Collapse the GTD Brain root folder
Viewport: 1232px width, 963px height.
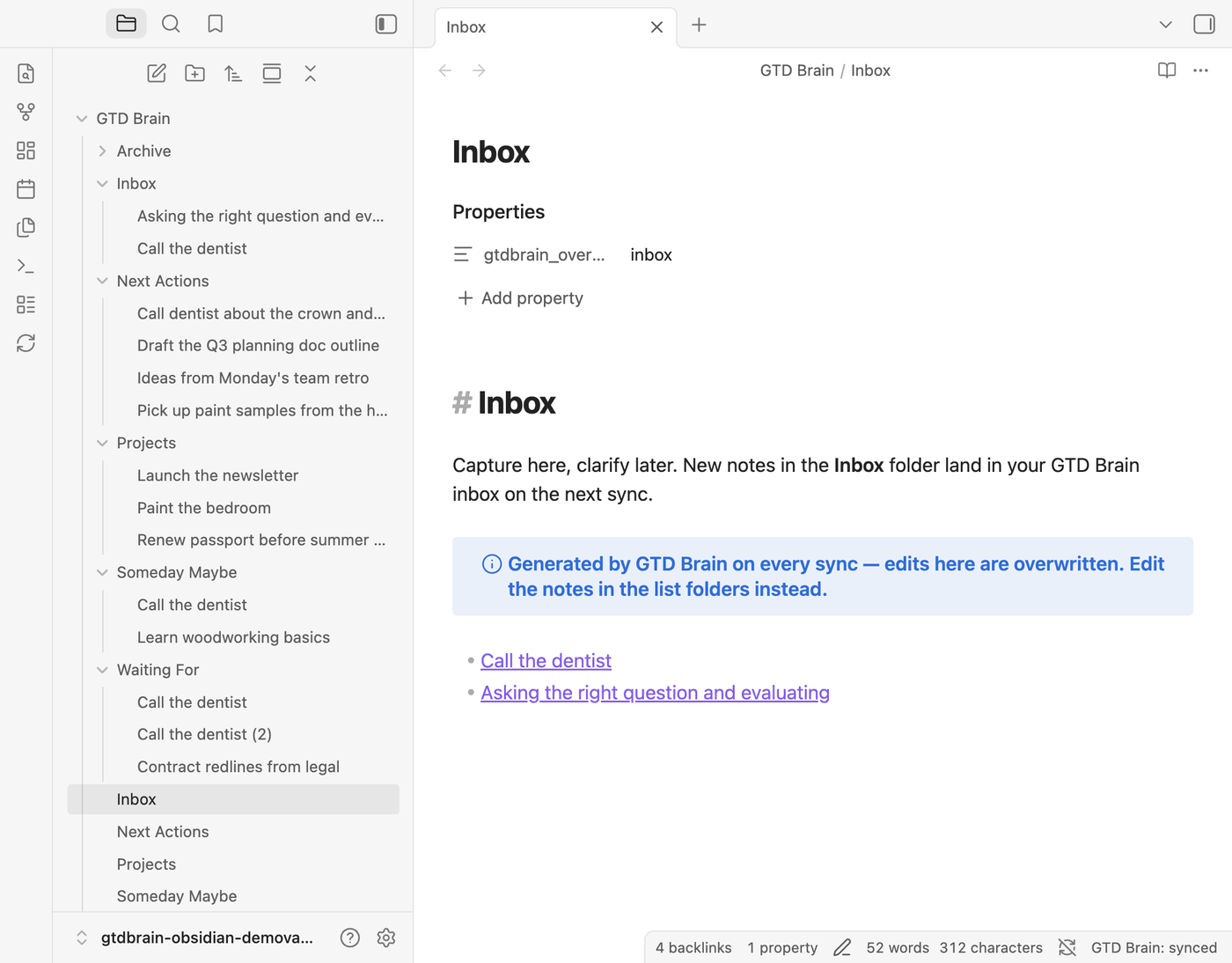[x=82, y=119]
